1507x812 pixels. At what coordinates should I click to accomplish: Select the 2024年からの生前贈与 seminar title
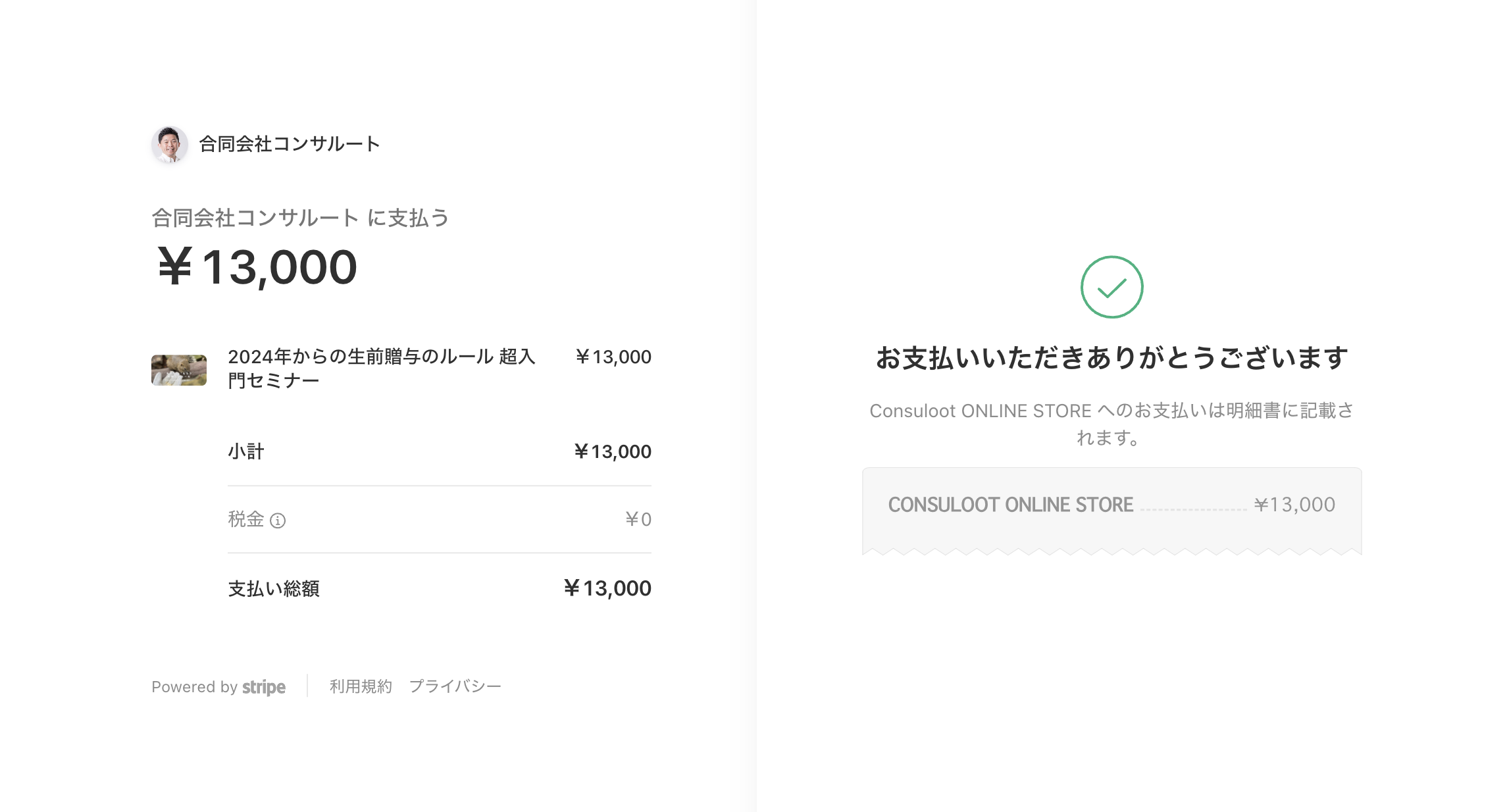pyautogui.click(x=382, y=368)
